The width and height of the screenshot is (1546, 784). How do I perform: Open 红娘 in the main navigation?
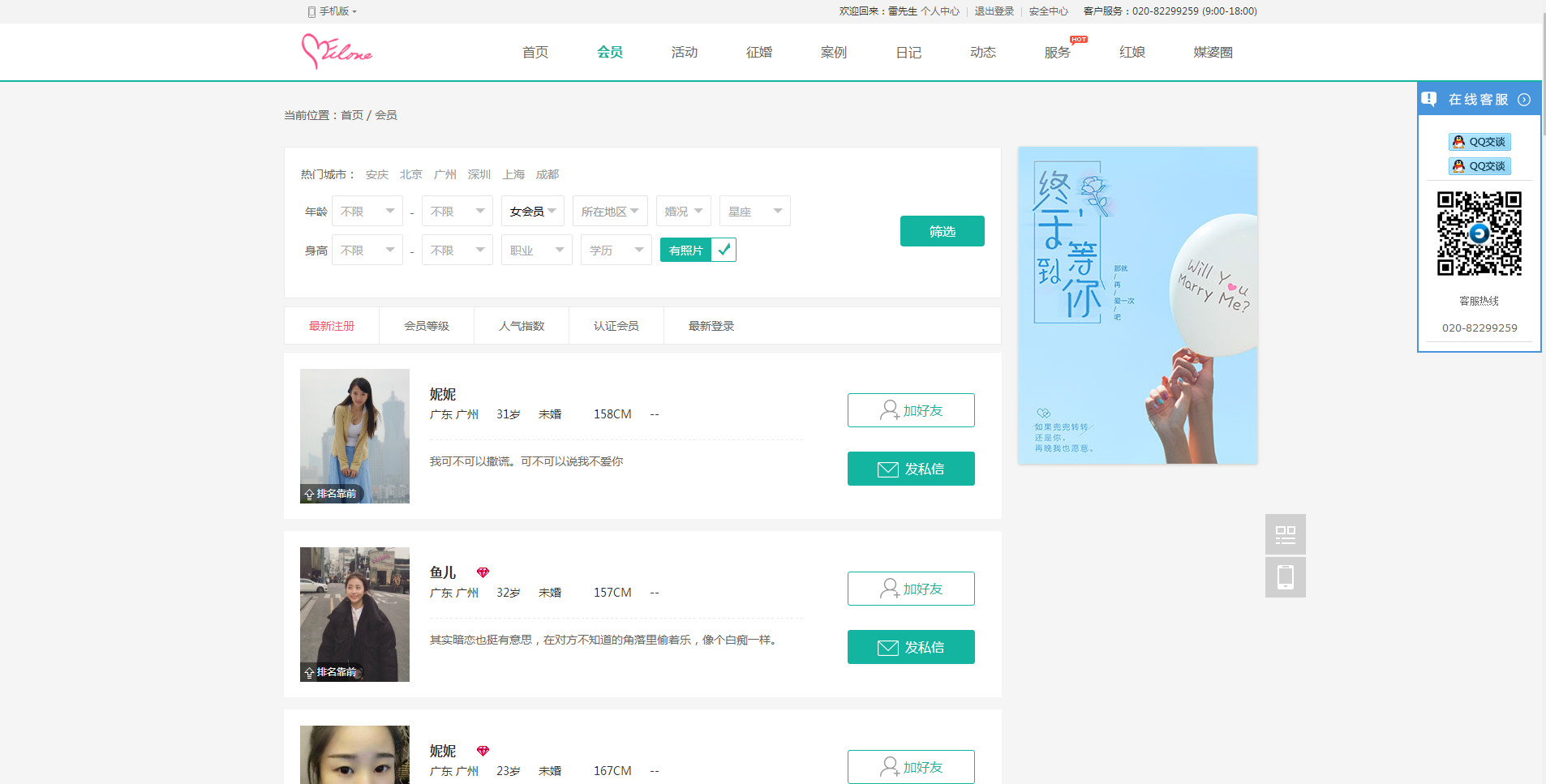1132,52
